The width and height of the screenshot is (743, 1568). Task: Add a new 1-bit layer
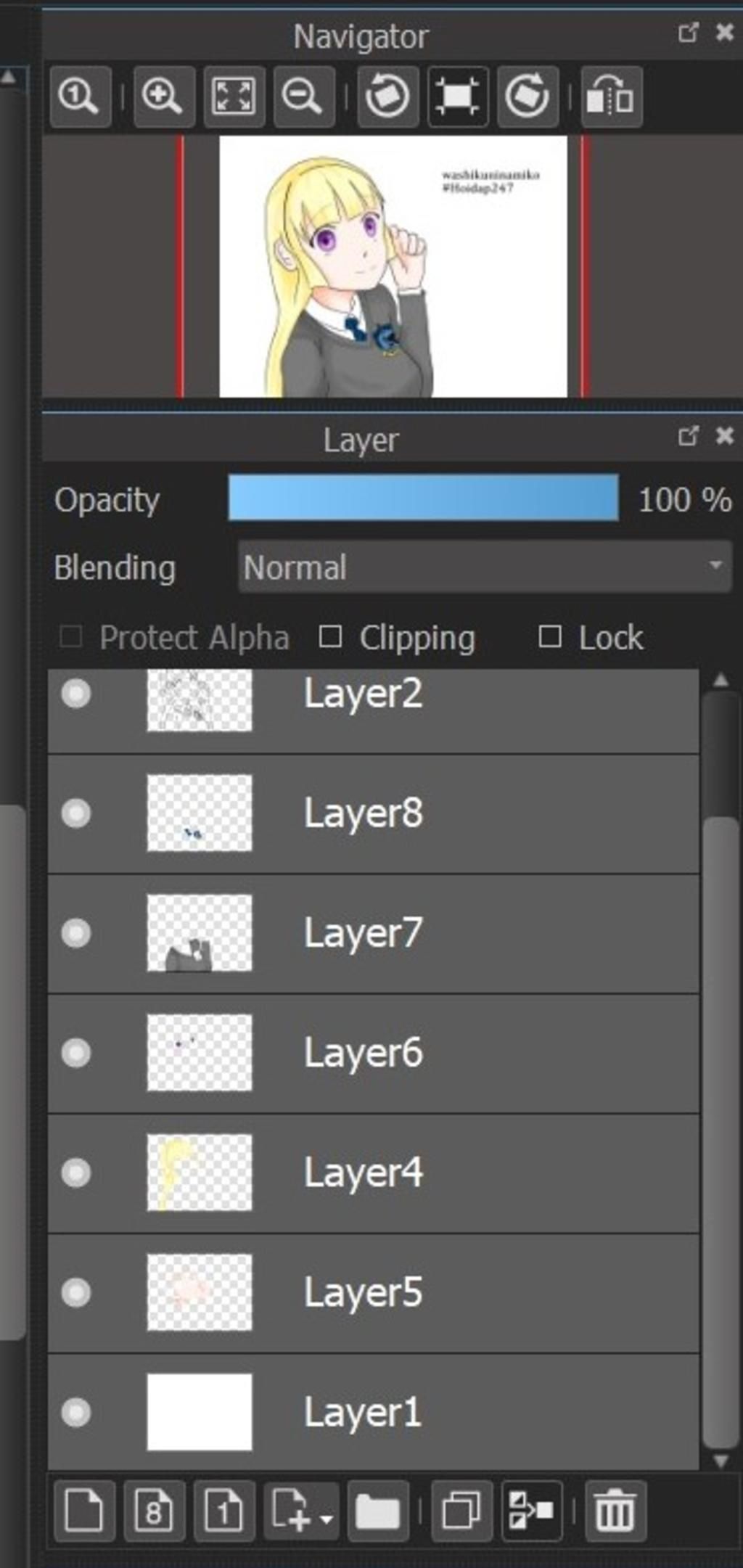224,1511
